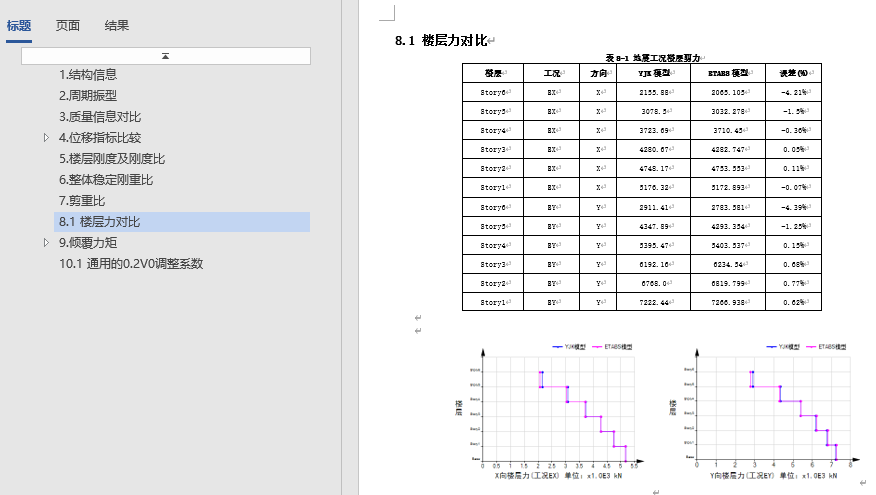This screenshot has width=876, height=495.
Task: Click the ETABS 模型 column header
Action: (728, 73)
